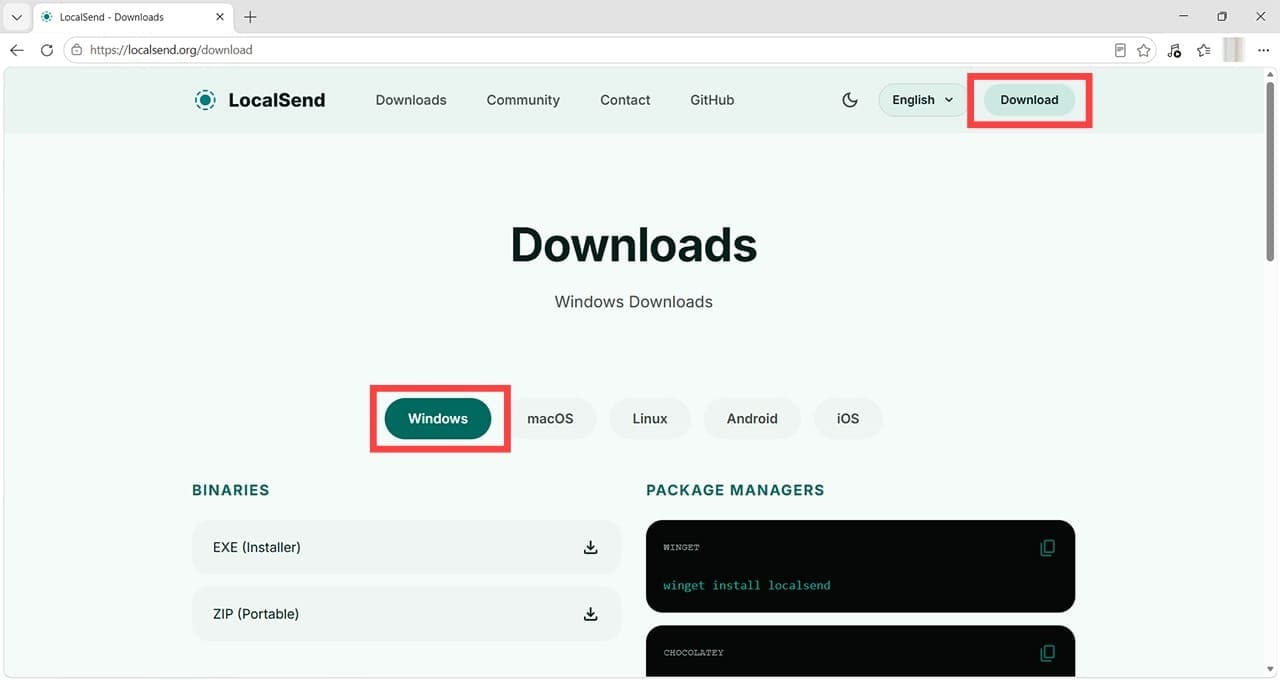The height and width of the screenshot is (680, 1280).
Task: Switch to the Android tab
Action: pyautogui.click(x=752, y=418)
